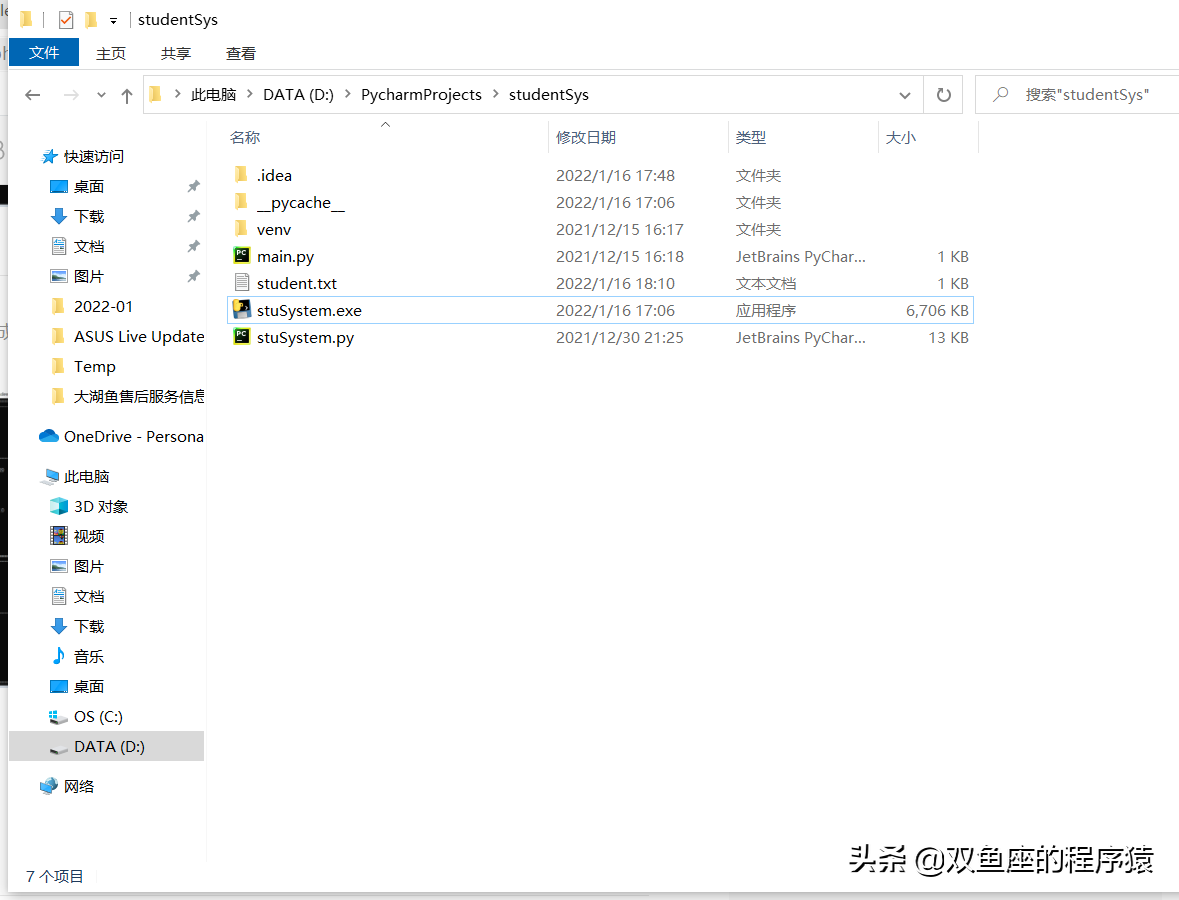Go up one folder level

127,95
